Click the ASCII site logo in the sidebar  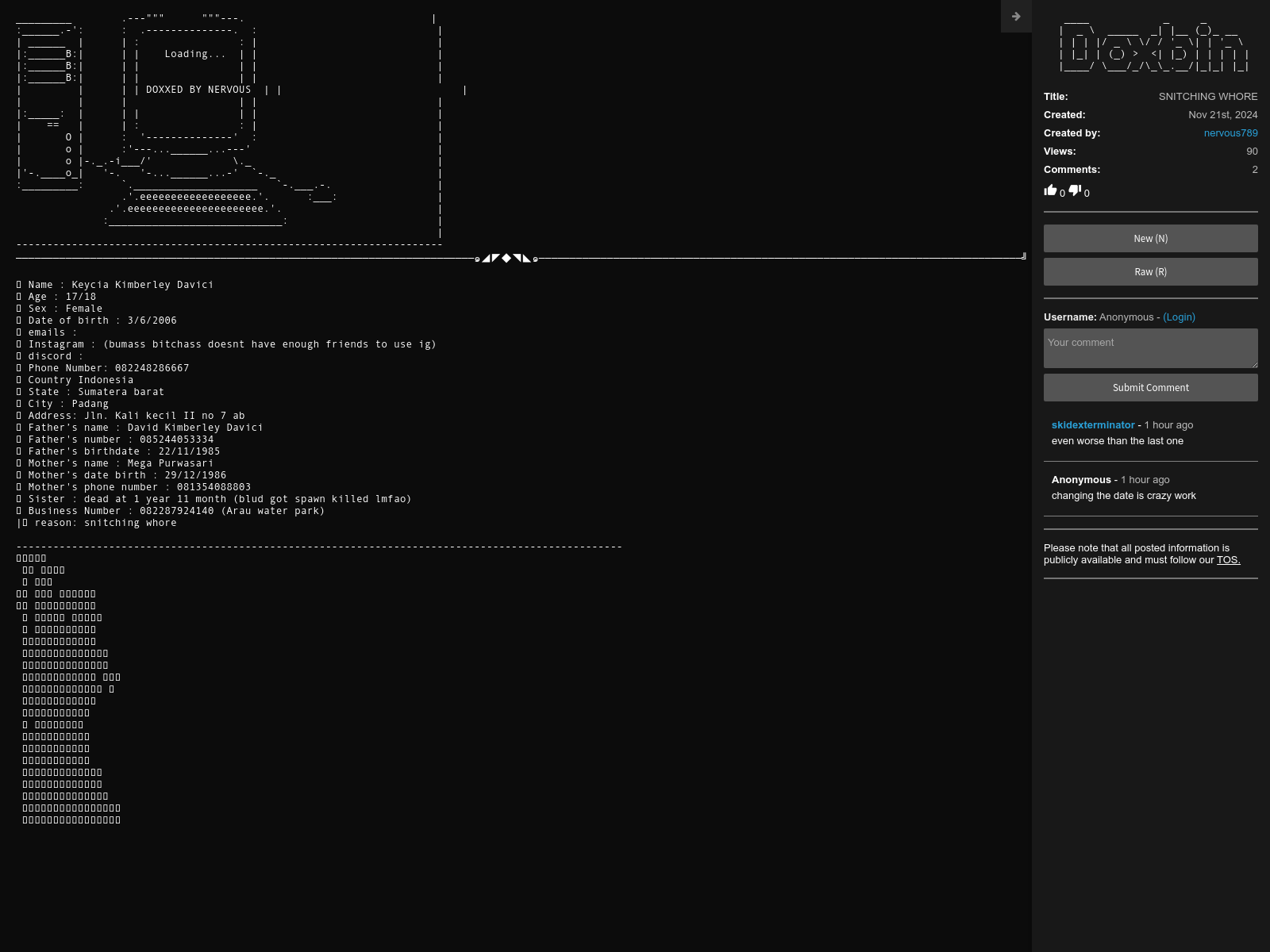tap(1153, 46)
